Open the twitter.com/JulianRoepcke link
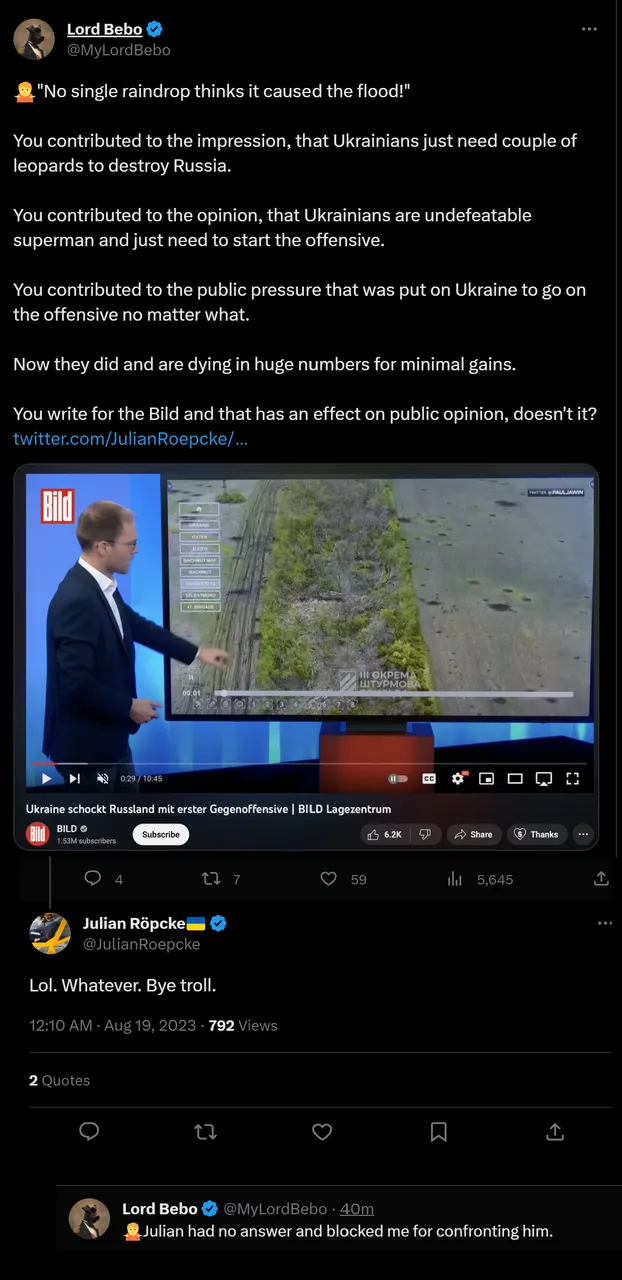The width and height of the screenshot is (622, 1280). (x=130, y=438)
